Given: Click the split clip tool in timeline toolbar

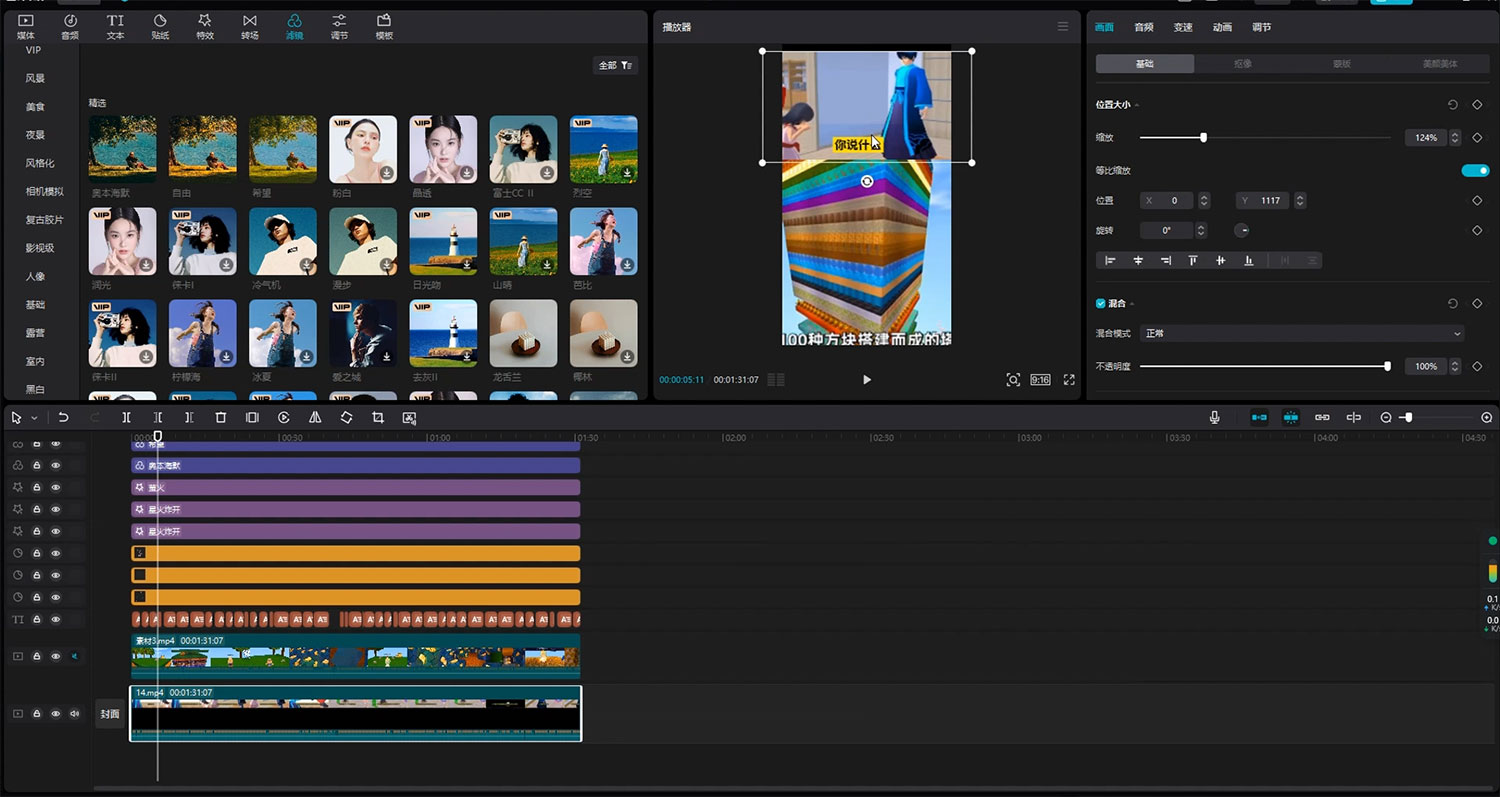Looking at the screenshot, I should tap(126, 418).
